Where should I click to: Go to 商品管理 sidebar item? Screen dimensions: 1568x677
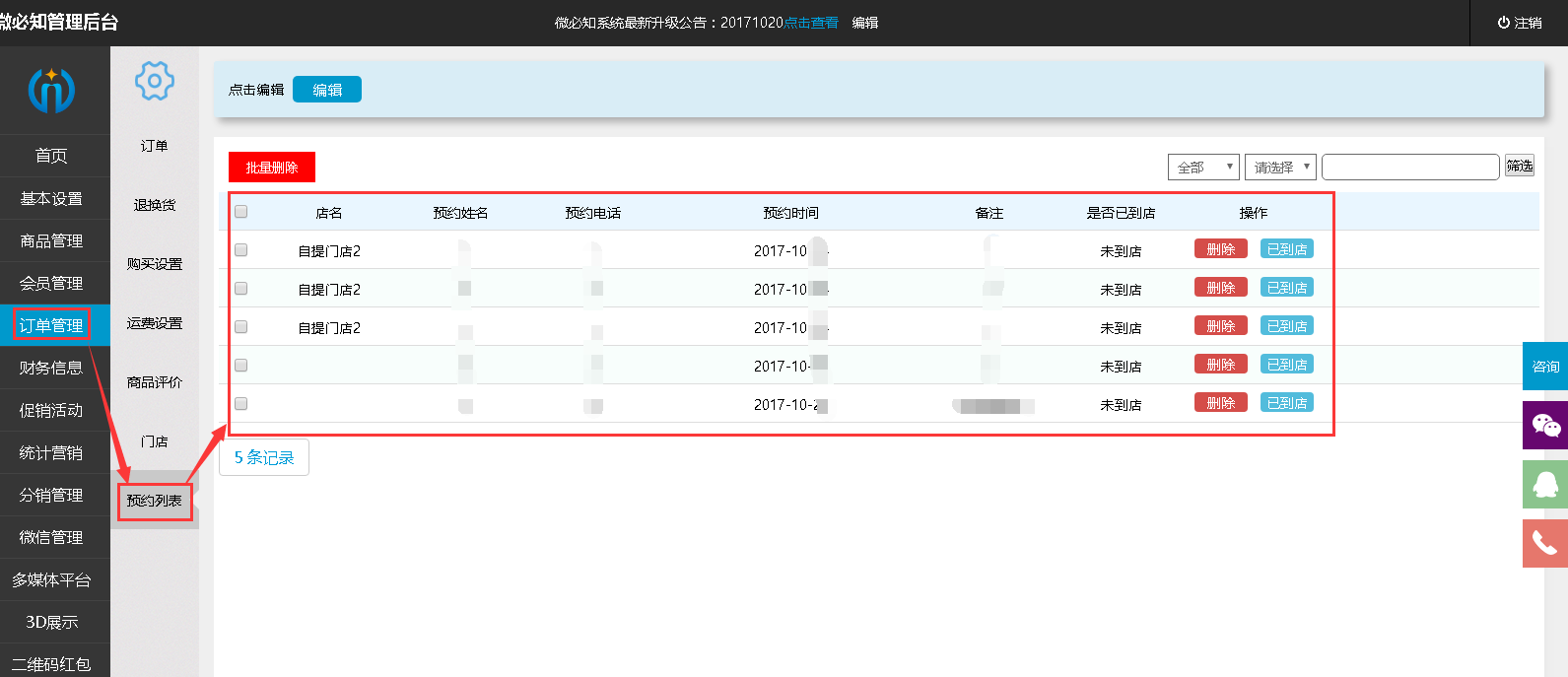[x=51, y=240]
